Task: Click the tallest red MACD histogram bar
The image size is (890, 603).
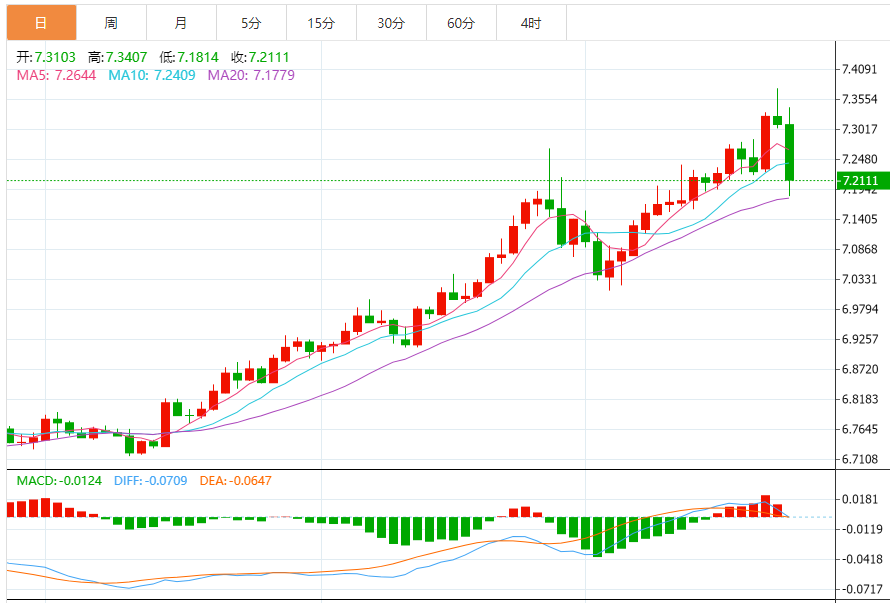Action: 765,506
